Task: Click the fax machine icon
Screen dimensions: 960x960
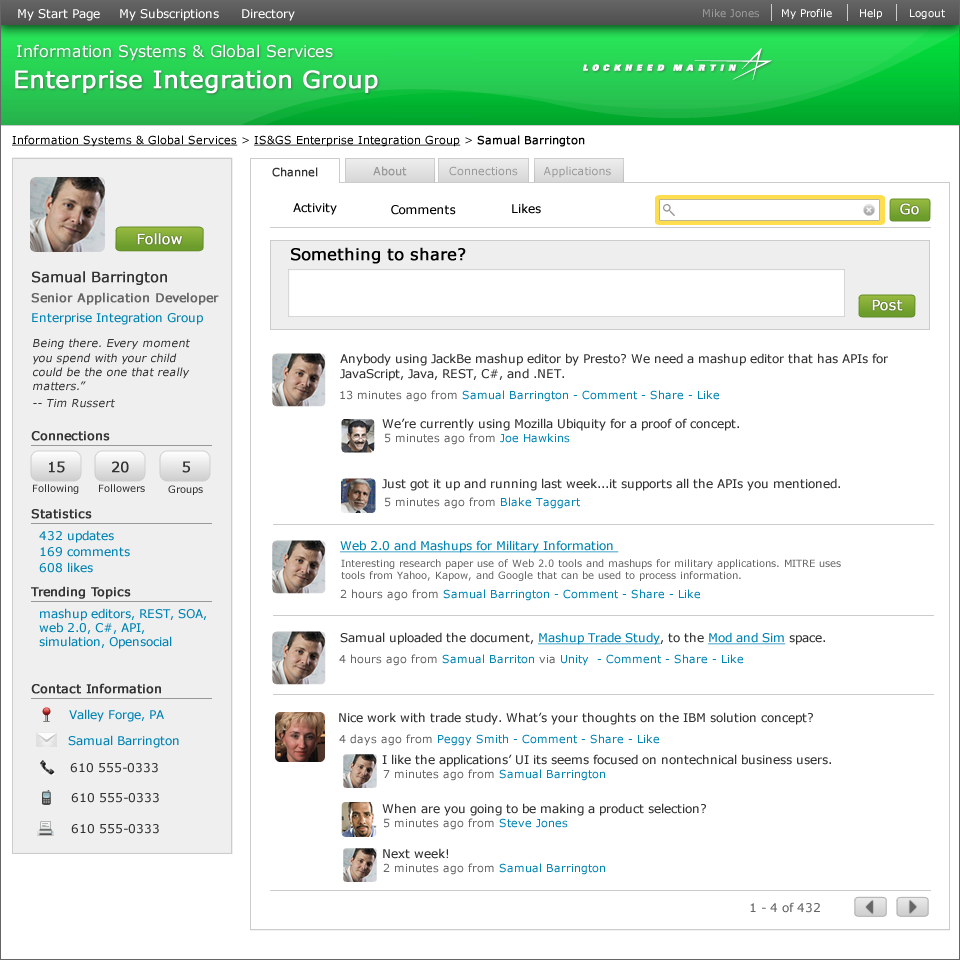Action: [x=46, y=828]
